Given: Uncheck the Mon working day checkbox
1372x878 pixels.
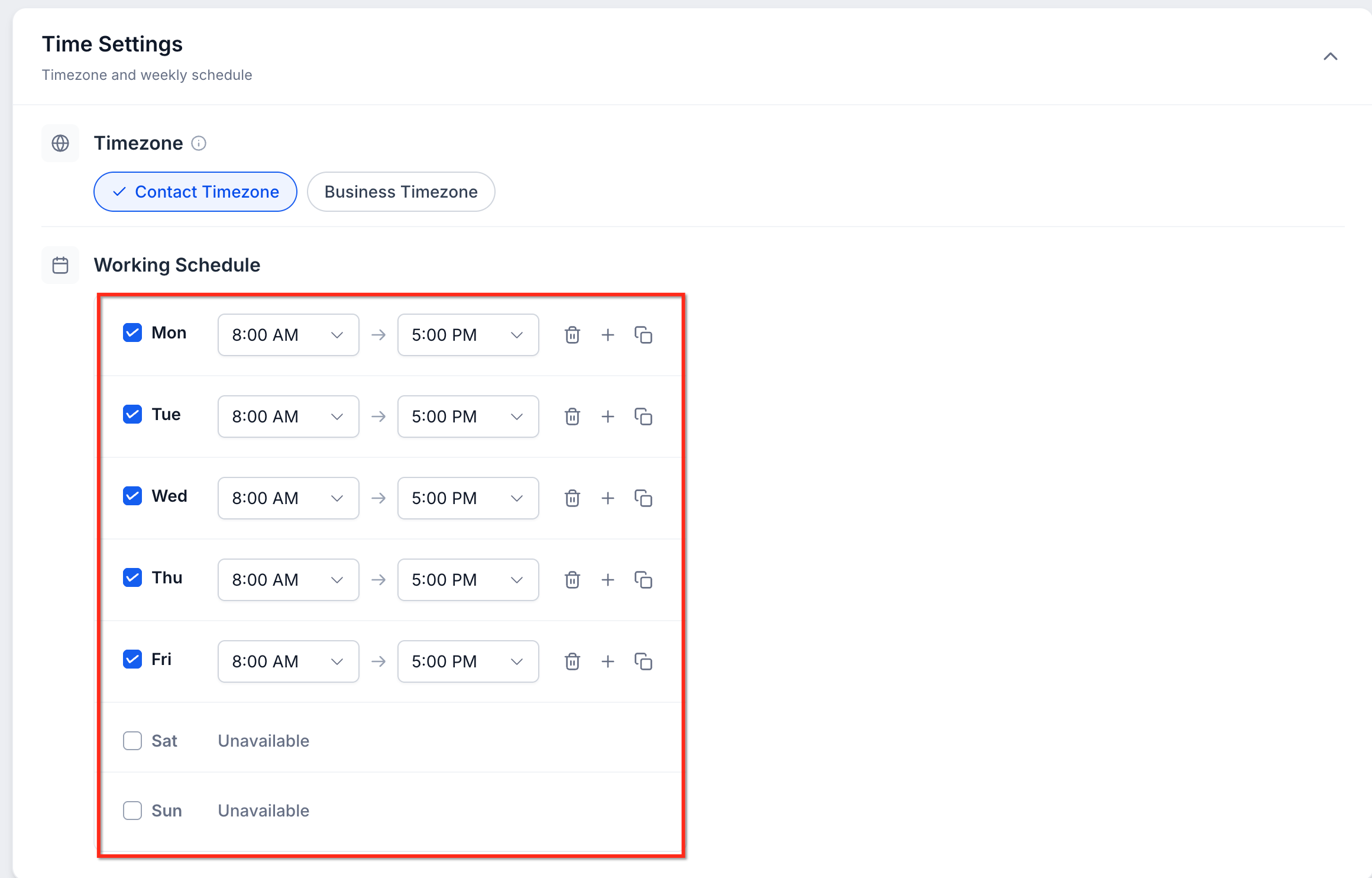Looking at the screenshot, I should pos(132,333).
